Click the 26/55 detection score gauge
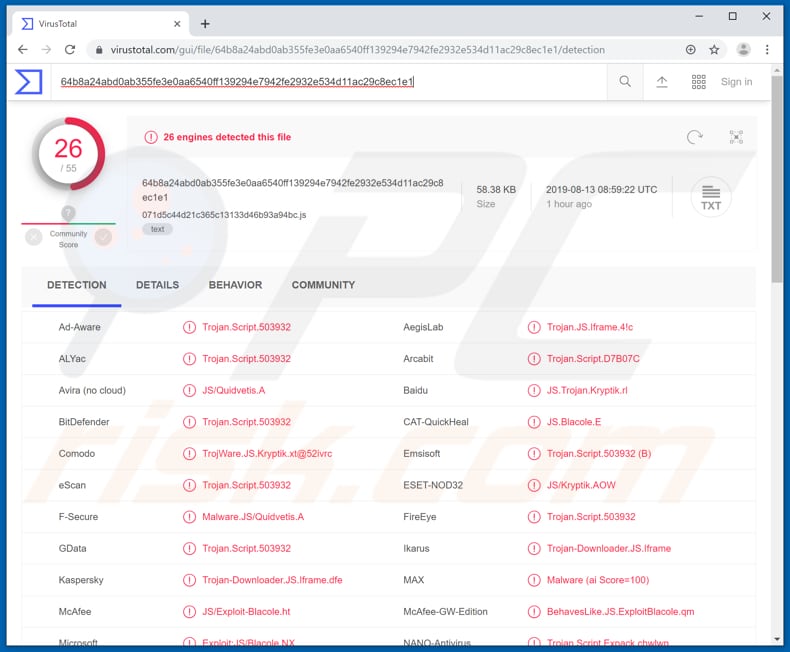 [x=69, y=154]
